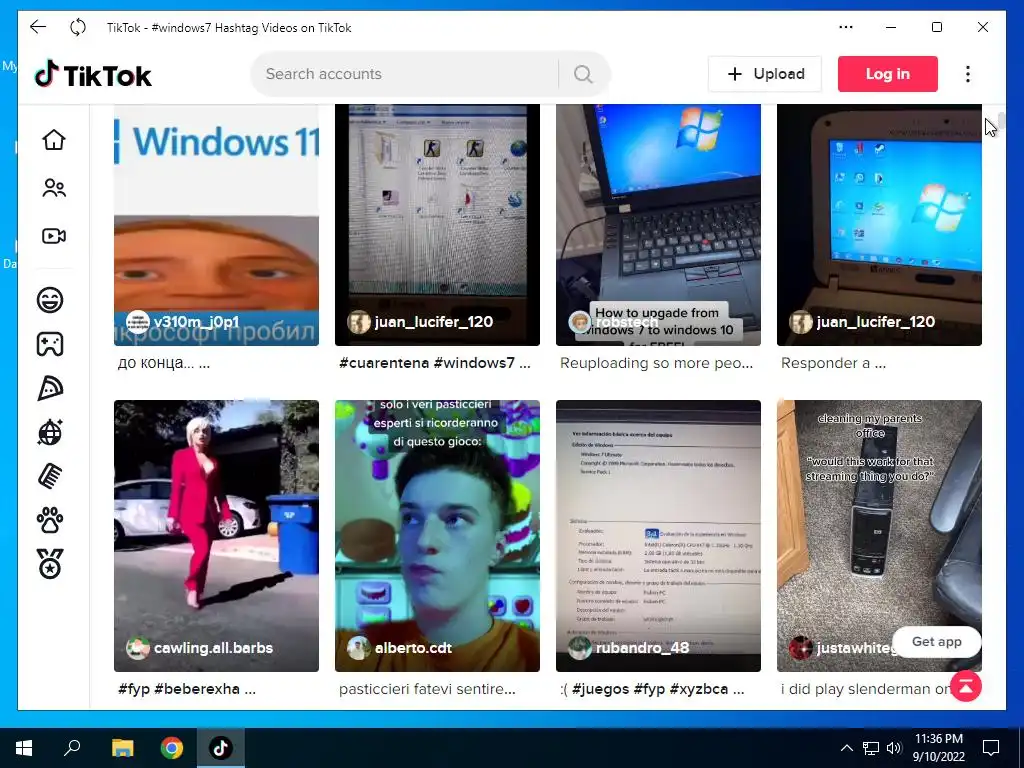Open the taskbar clock showing 11:36 PM
Image resolution: width=1024 pixels, height=768 pixels.
938,748
